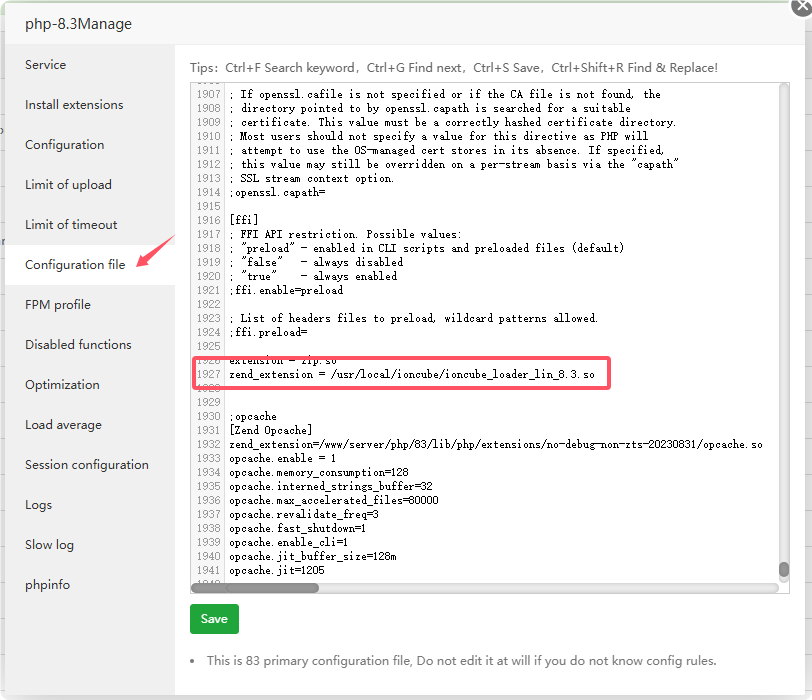The width and height of the screenshot is (812, 700).
Task: Open the Service tab
Action: coord(46,65)
